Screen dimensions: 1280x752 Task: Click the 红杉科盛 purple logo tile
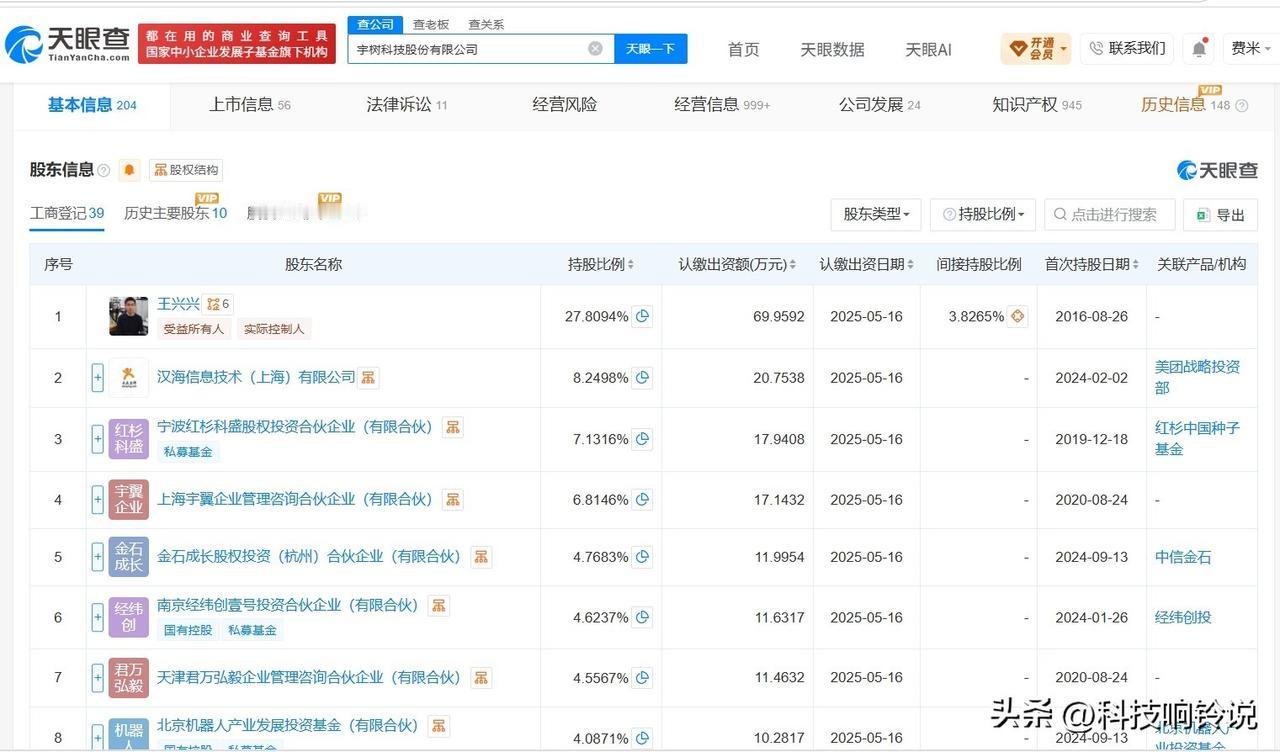coord(128,439)
